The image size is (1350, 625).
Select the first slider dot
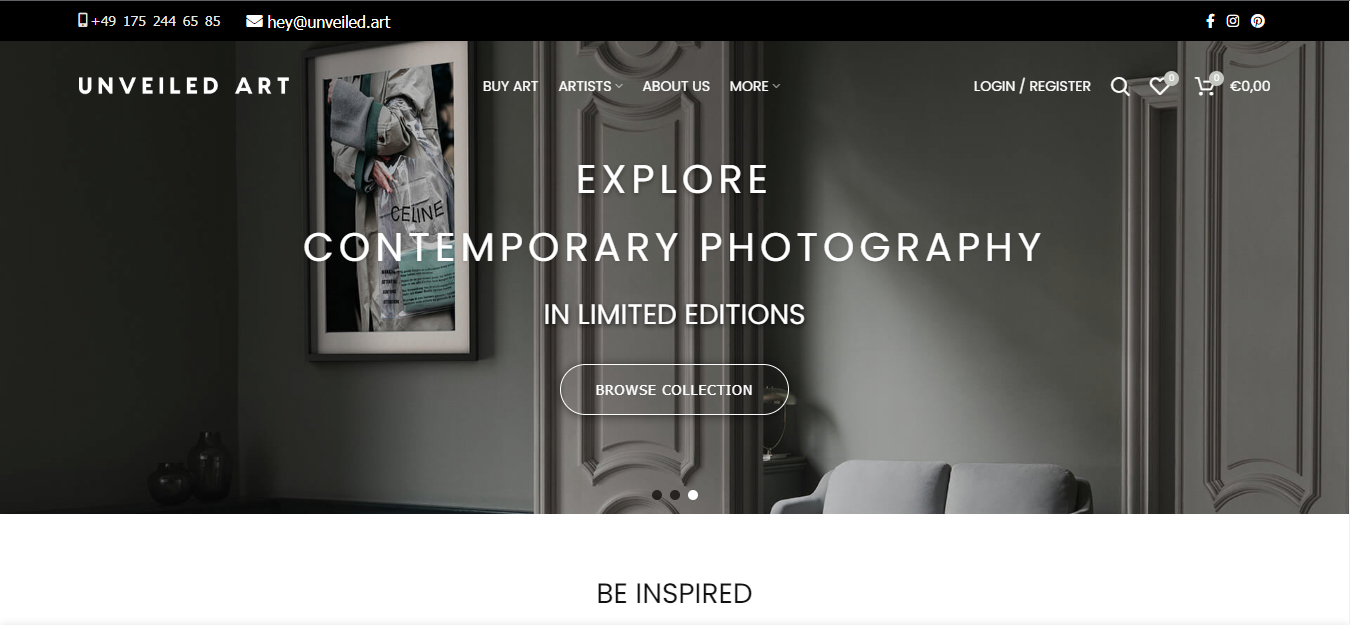pyautogui.click(x=657, y=495)
